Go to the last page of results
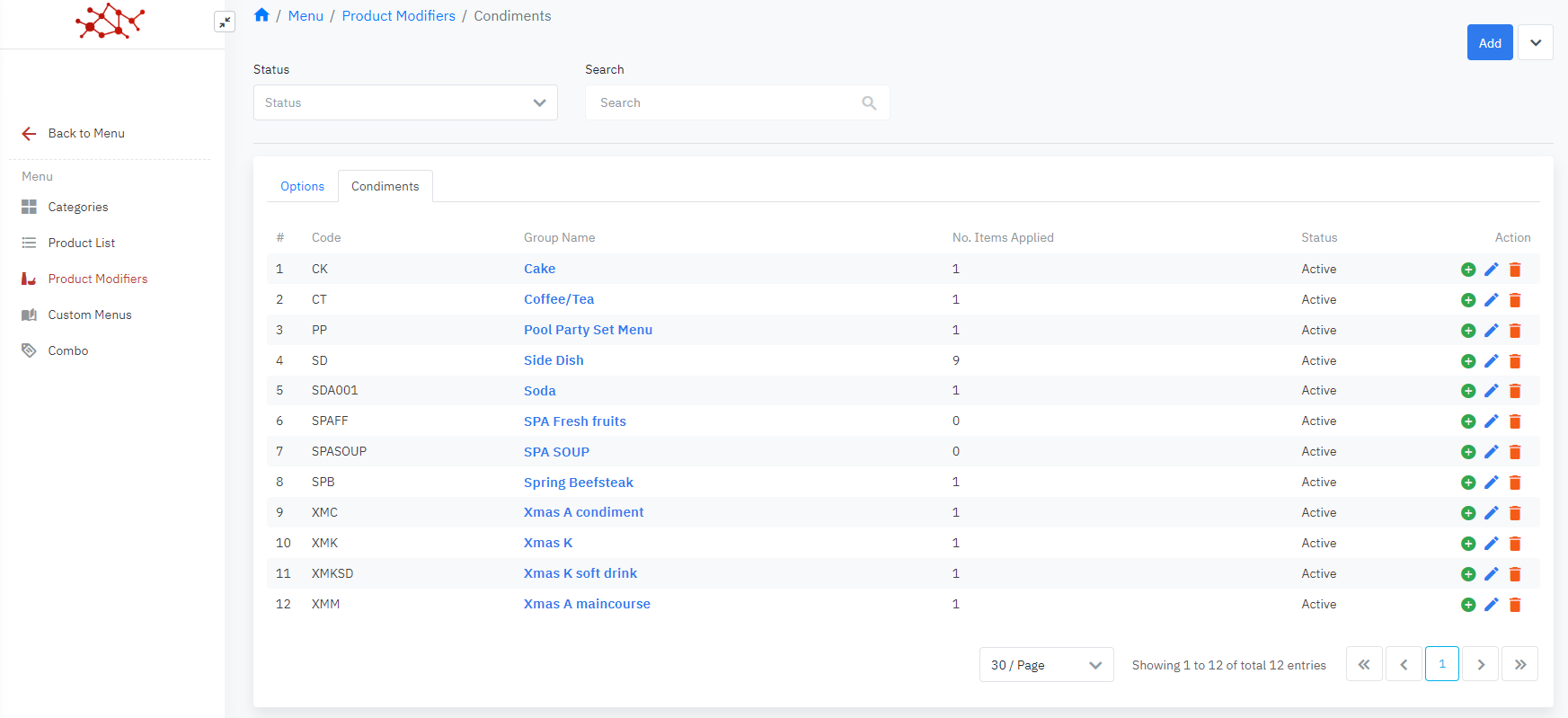 1519,665
